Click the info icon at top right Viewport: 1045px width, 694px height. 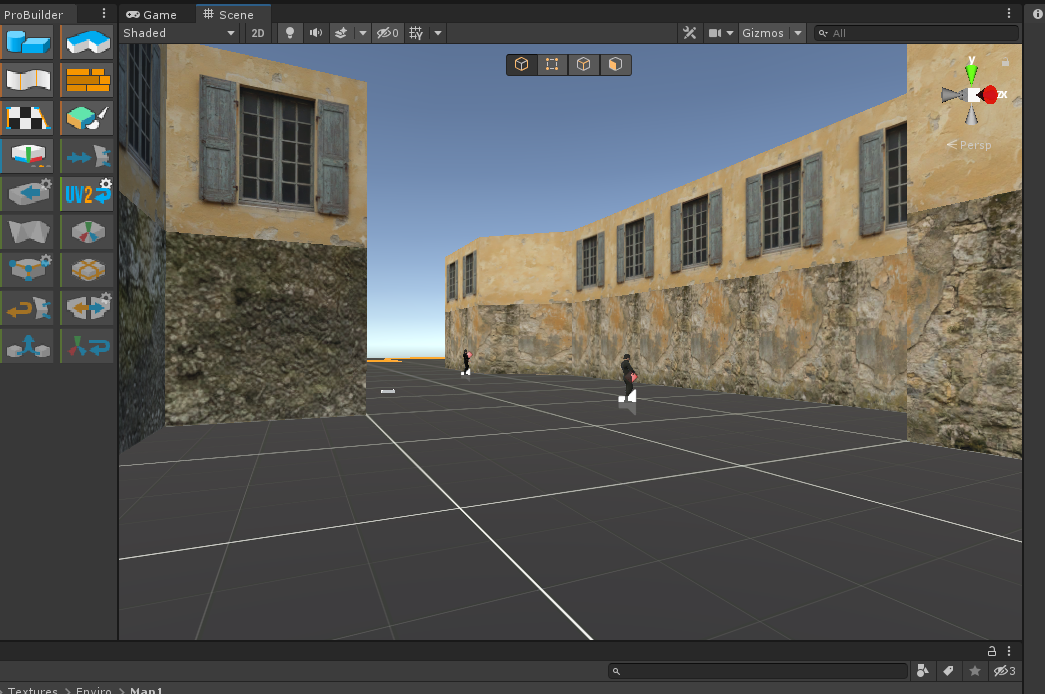point(1038,13)
